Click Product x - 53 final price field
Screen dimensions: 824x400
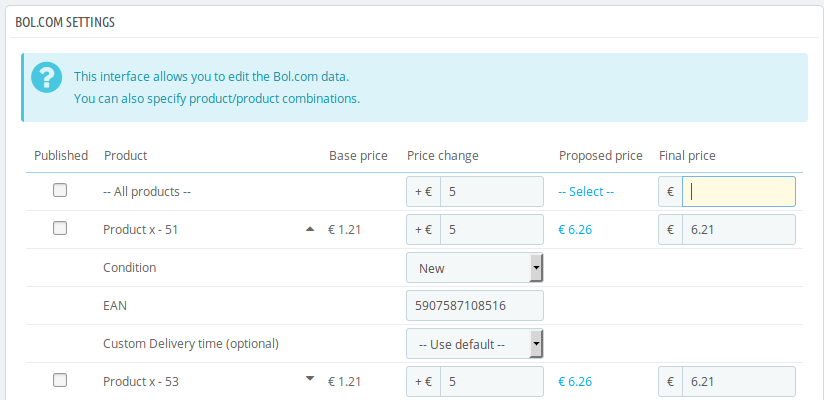pos(738,382)
